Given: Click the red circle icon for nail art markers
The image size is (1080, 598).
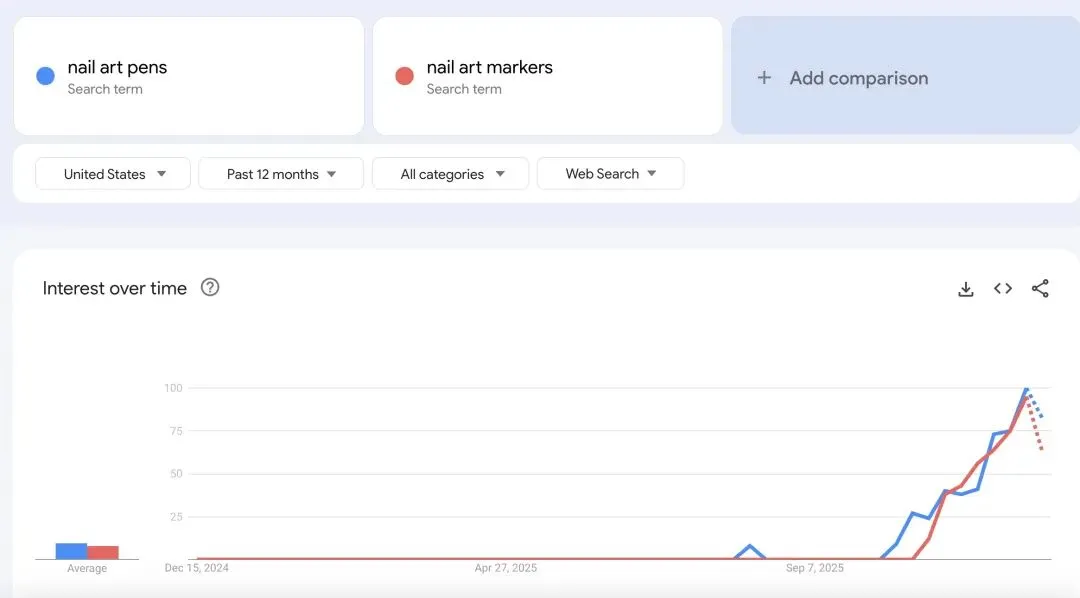Looking at the screenshot, I should (x=405, y=75).
